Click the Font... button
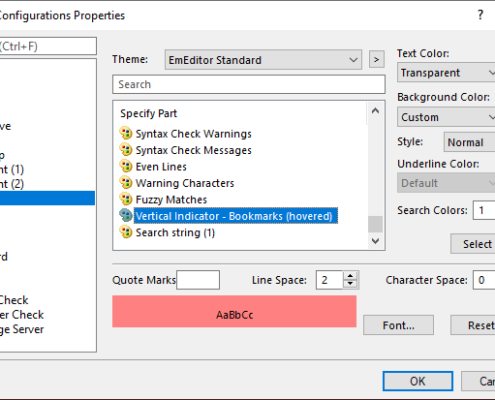 pos(398,325)
